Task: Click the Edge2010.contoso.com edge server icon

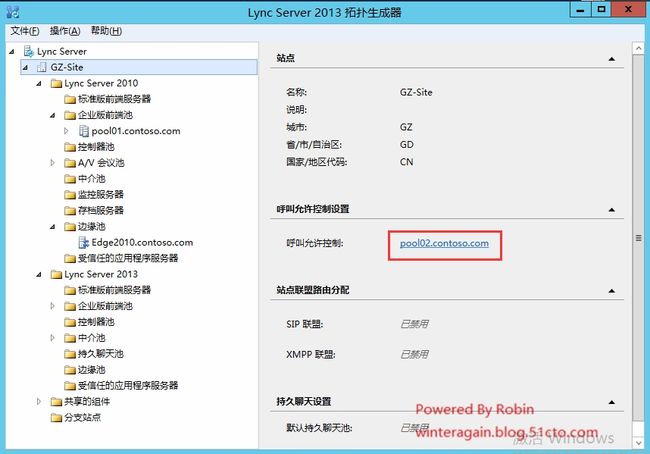Action: [84, 243]
